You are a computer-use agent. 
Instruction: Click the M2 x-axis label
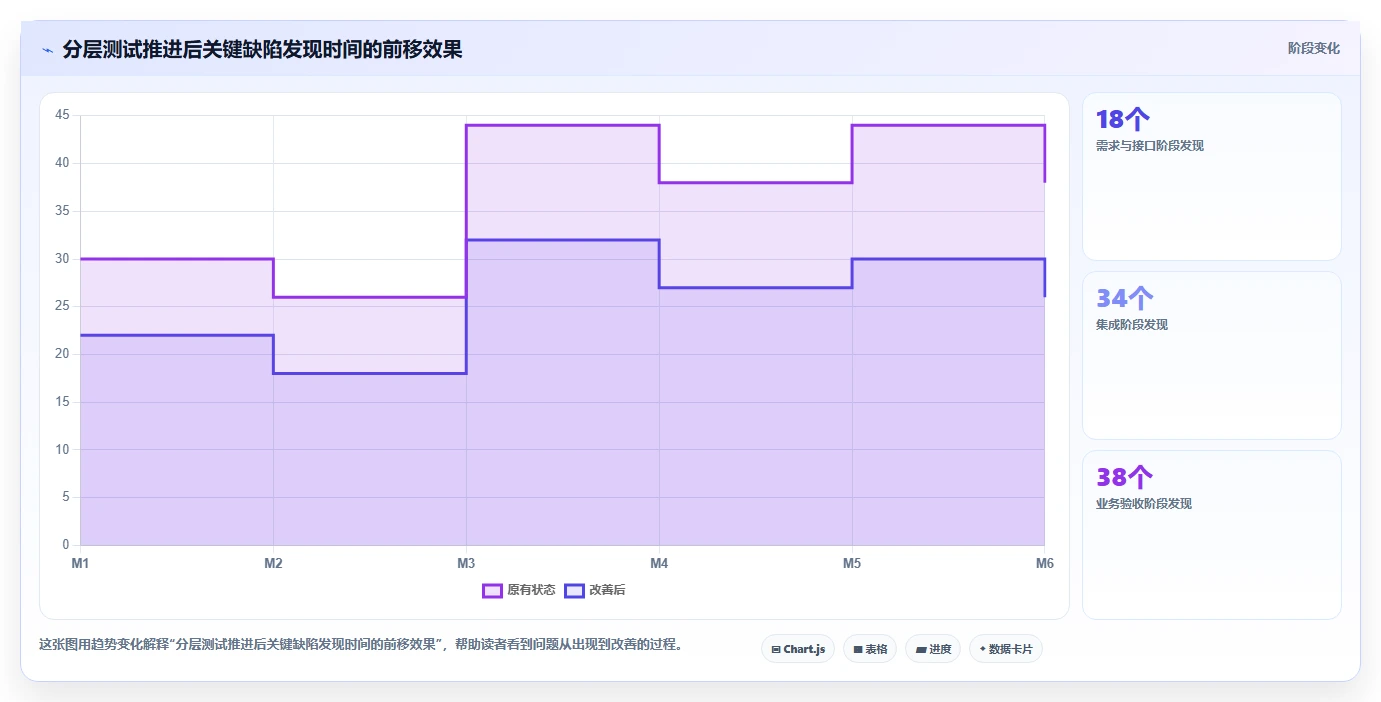(273, 563)
